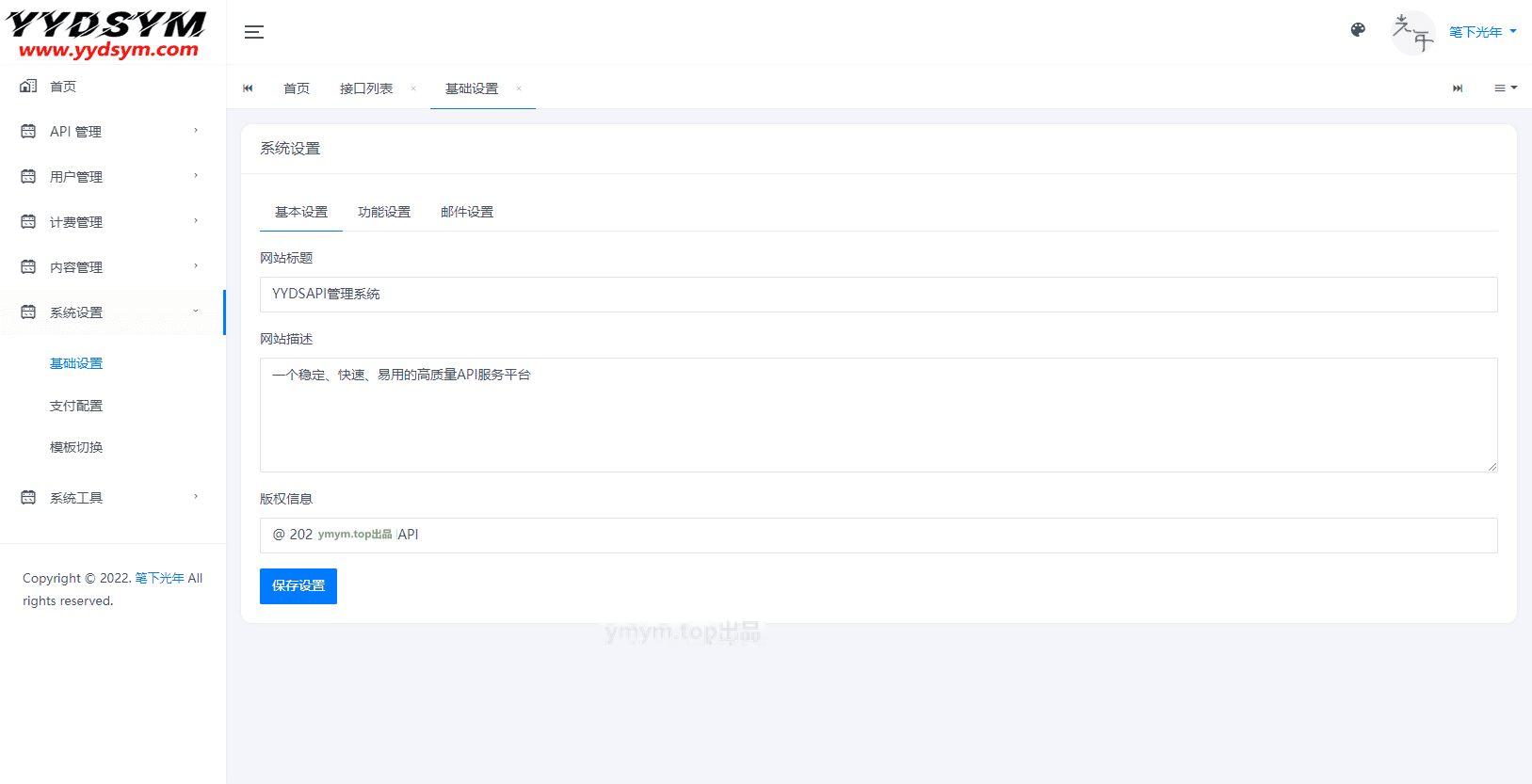Jump to the first tab with the rewind icon

pos(248,88)
